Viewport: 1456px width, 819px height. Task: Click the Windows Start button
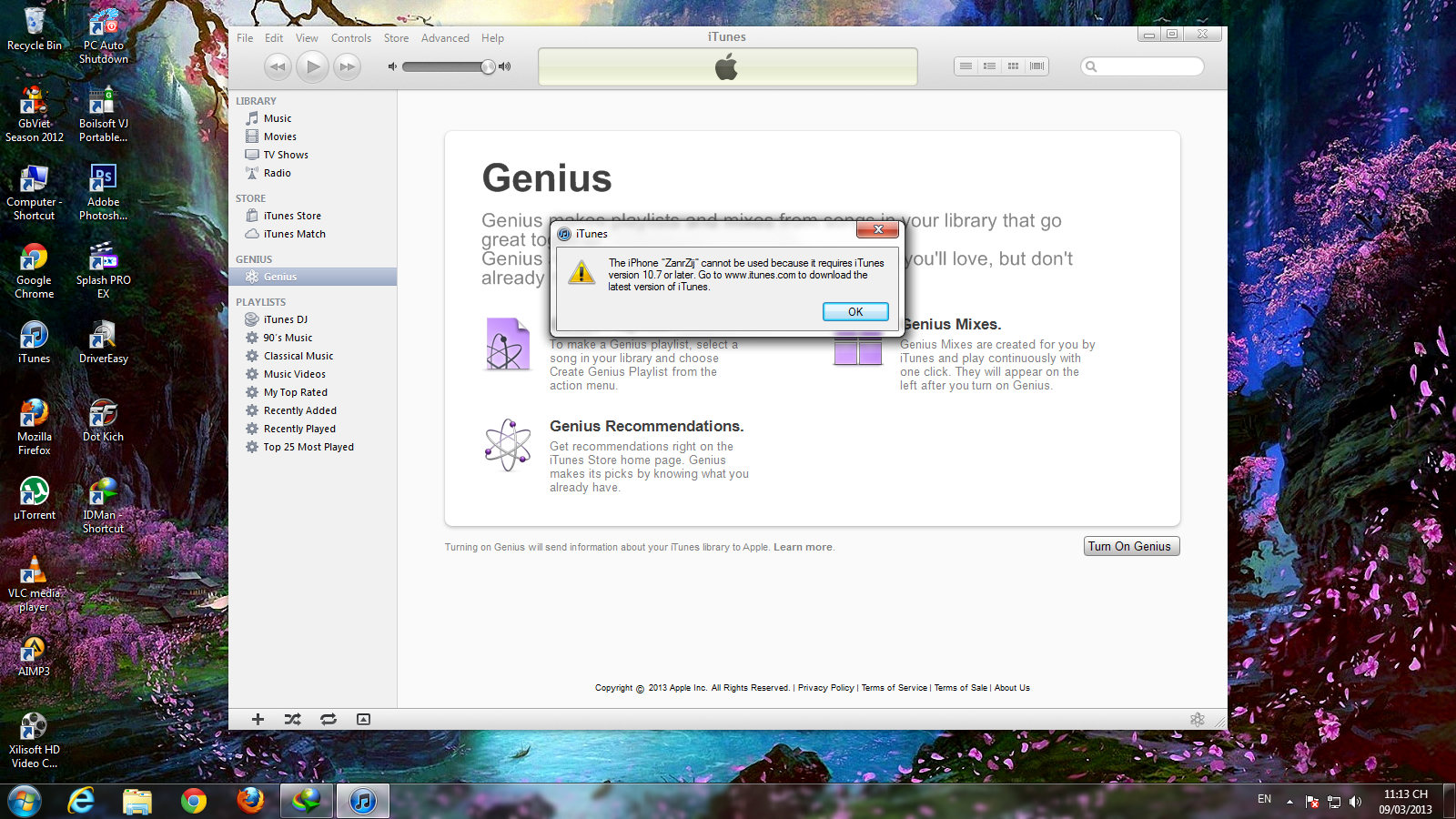(x=25, y=801)
